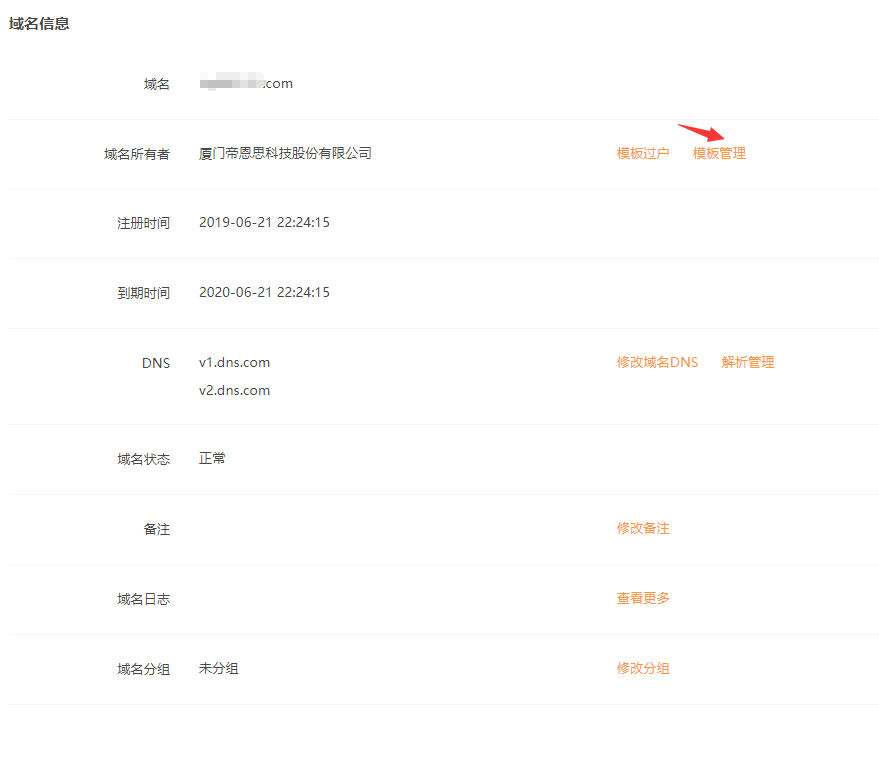Viewport: 879px width, 763px height.
Task: Click the registration time 2019-06-21 22:24:15
Action: [x=264, y=222]
